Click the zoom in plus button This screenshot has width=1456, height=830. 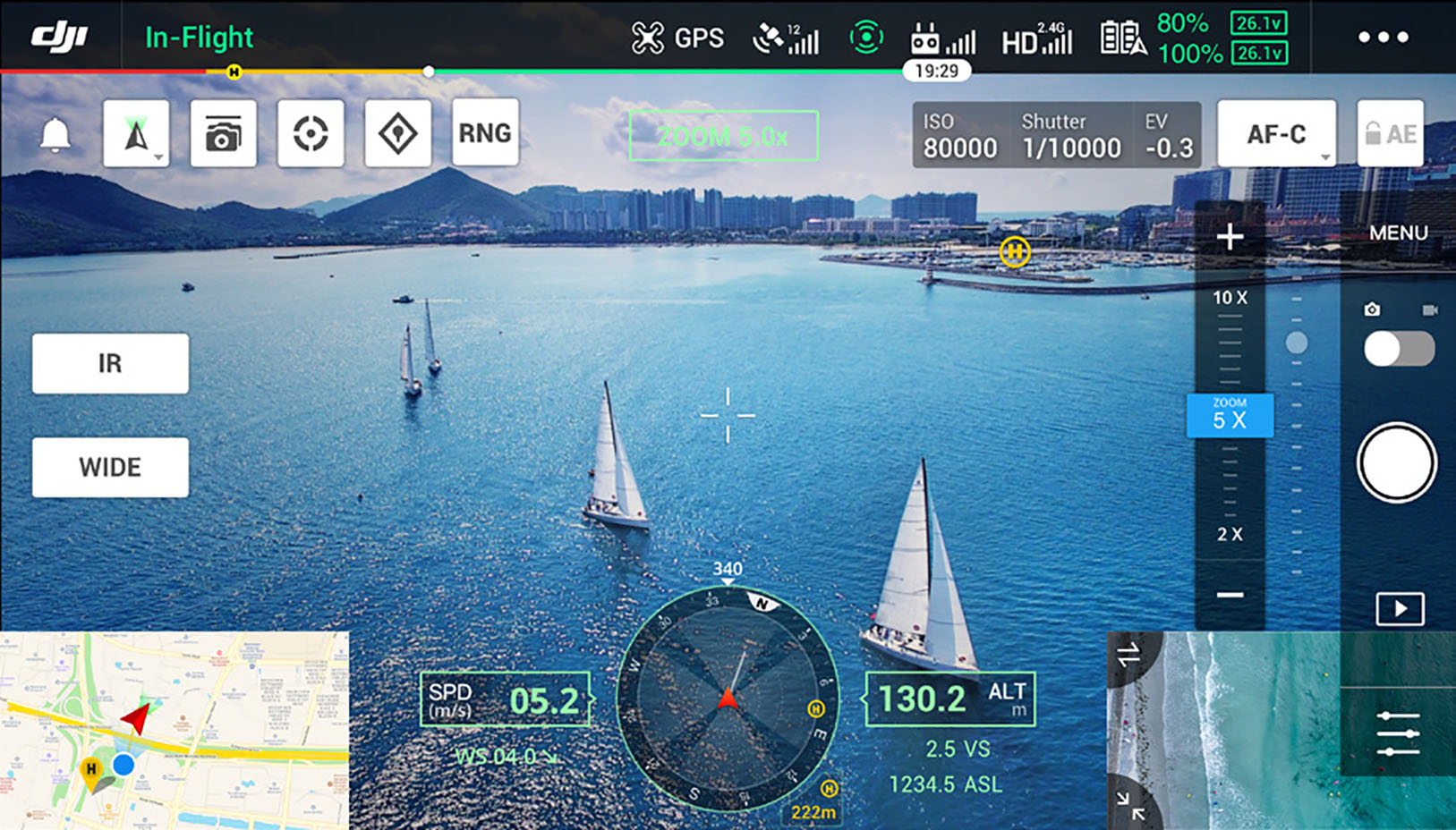1230,237
